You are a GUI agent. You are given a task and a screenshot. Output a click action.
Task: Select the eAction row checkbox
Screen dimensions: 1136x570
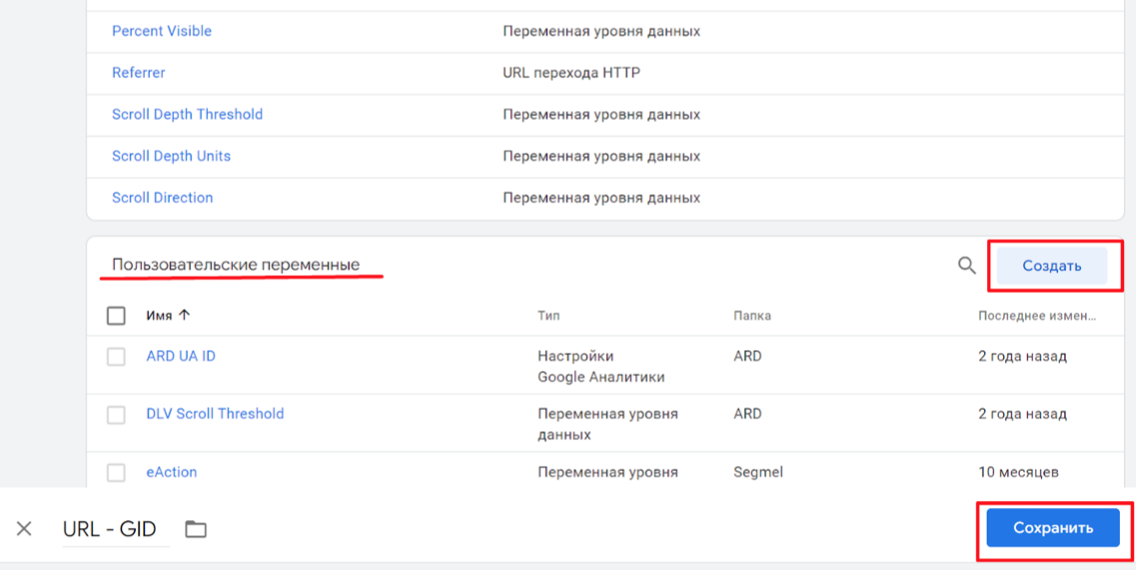[116, 472]
